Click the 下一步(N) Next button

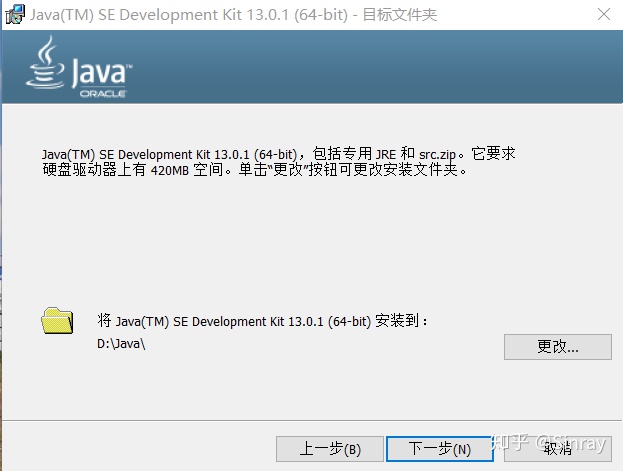(440, 449)
